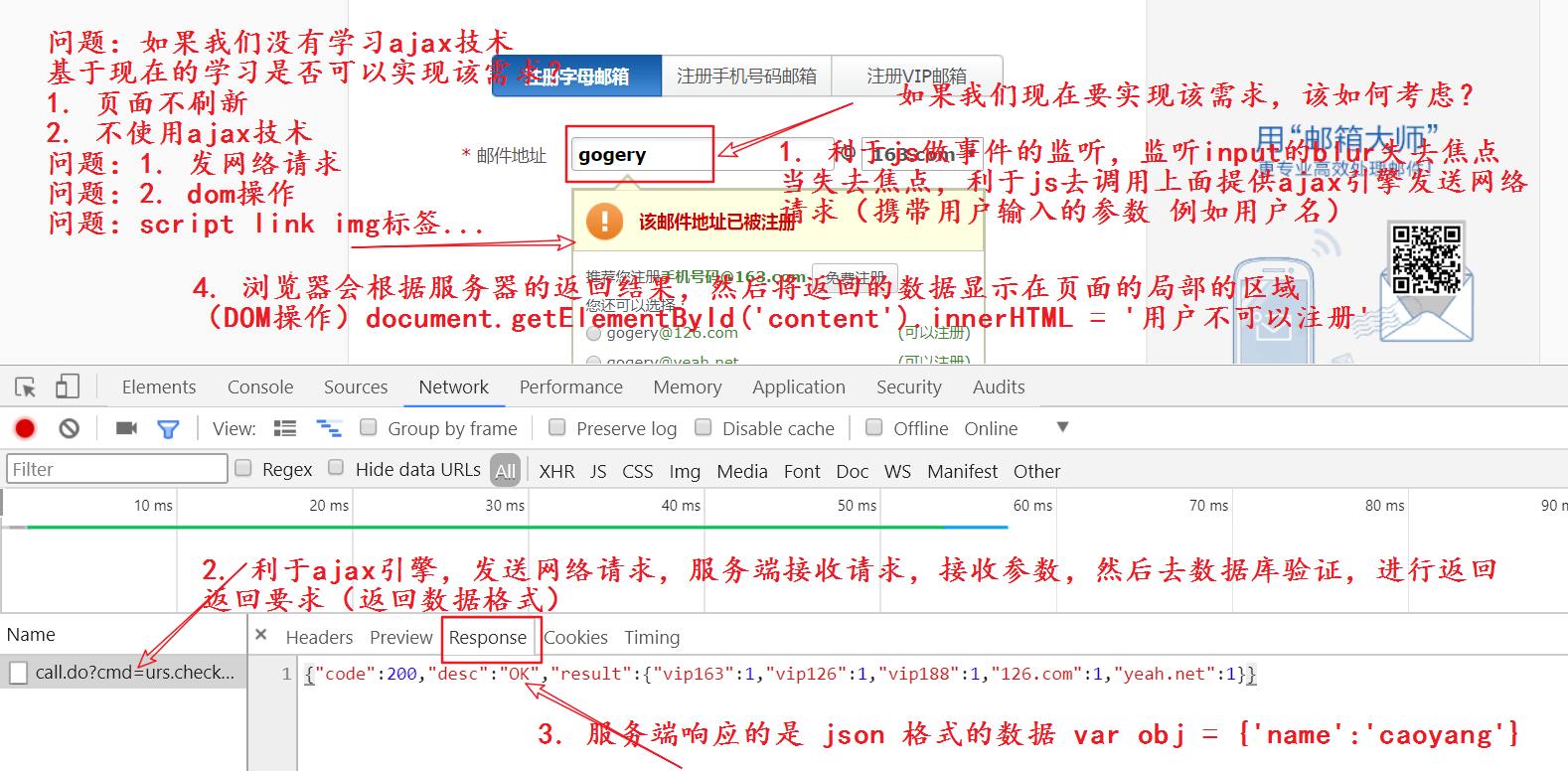Viewport: 1568px width, 771px height.
Task: Open the network throttling dropdown arrow
Action: [1062, 427]
